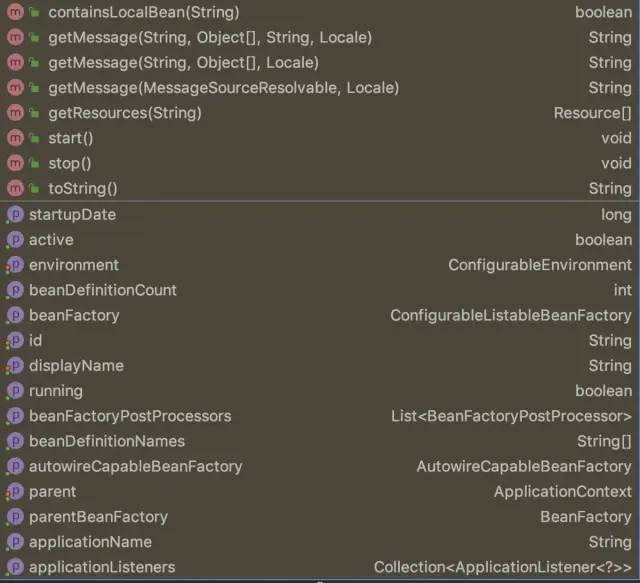Select autowireCapableBeanFactory in the list
Image resolution: width=640 pixels, height=583 pixels.
[x=135, y=466]
